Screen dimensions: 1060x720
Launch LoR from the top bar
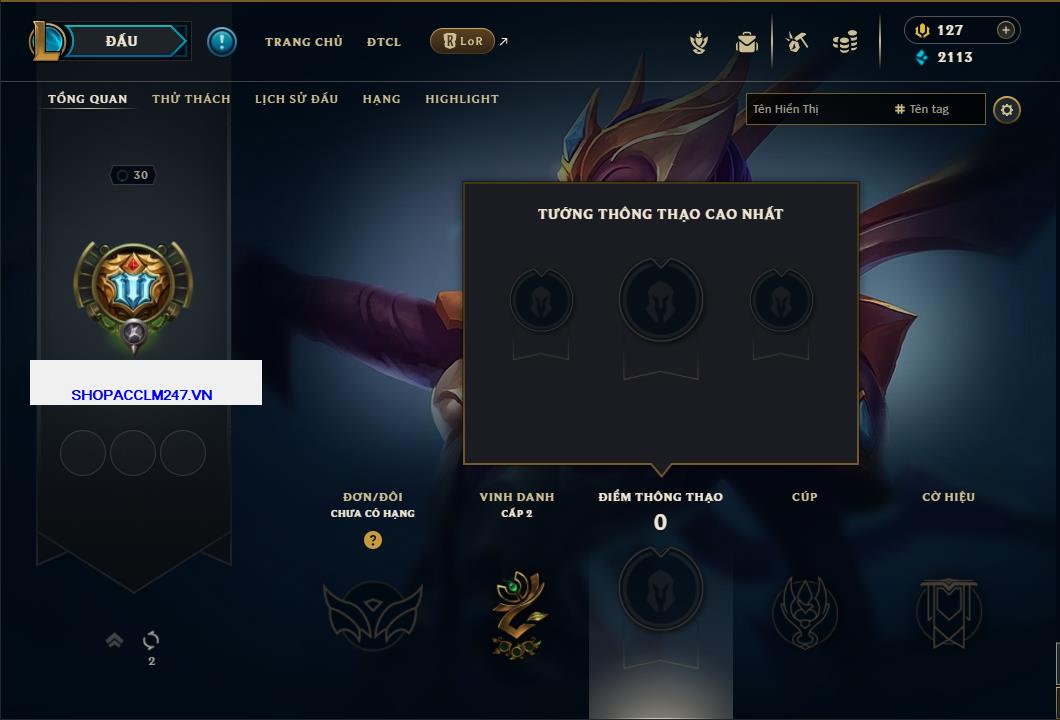[x=462, y=41]
